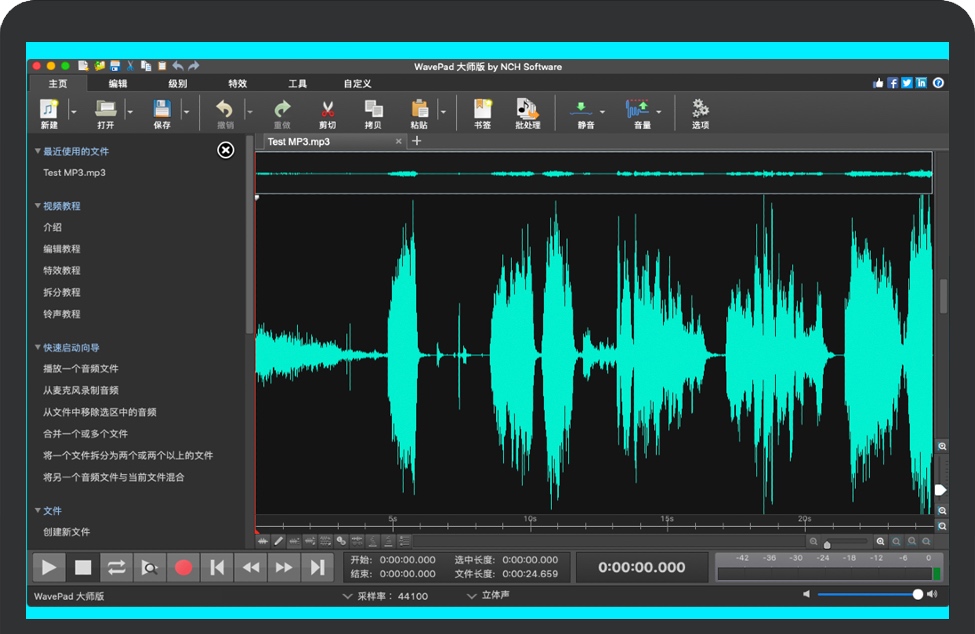Open the 编辑教程 tutorial link
Screen dimensions: 975x634
click(x=61, y=249)
